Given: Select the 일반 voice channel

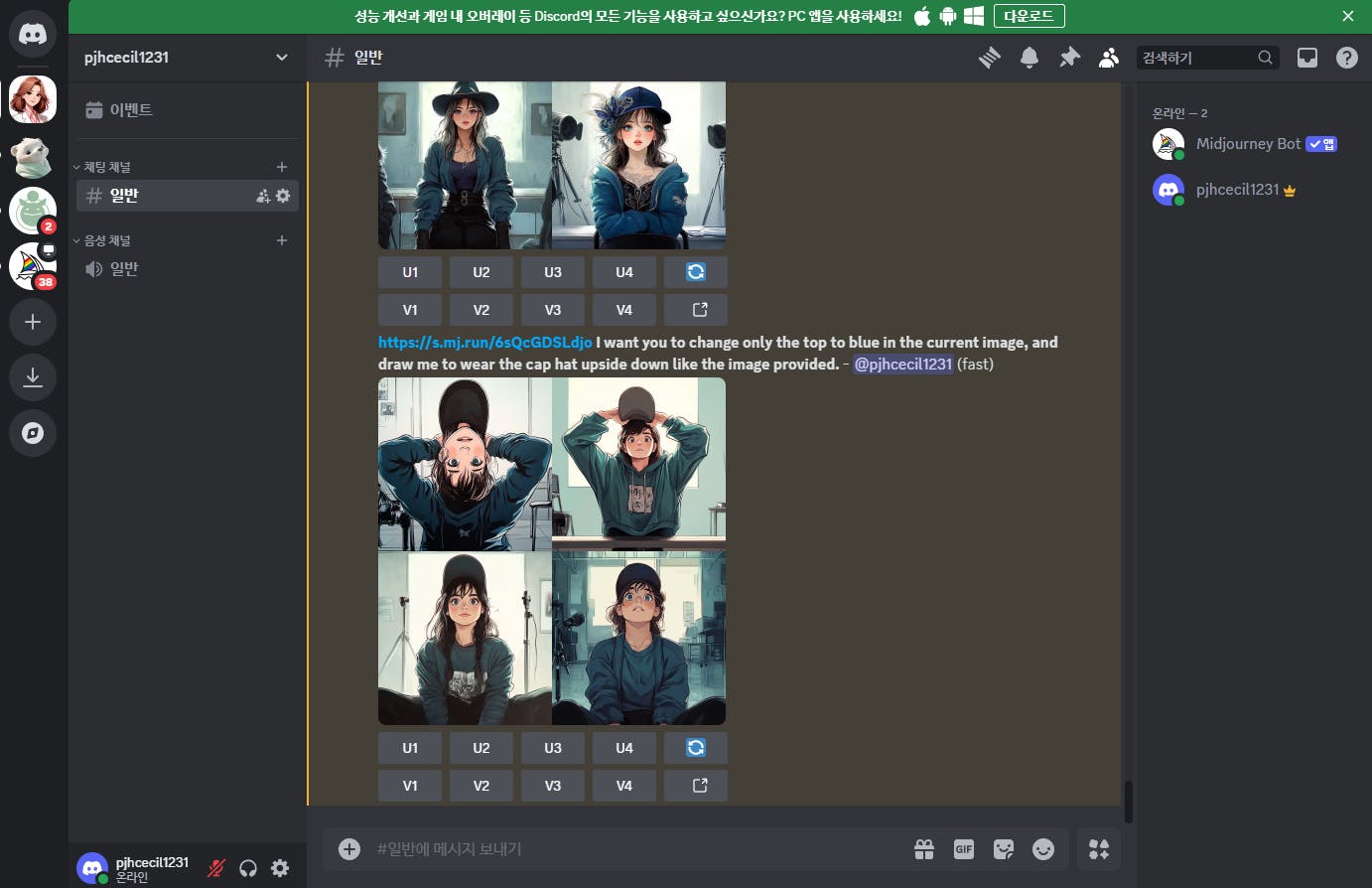Looking at the screenshot, I should (124, 269).
